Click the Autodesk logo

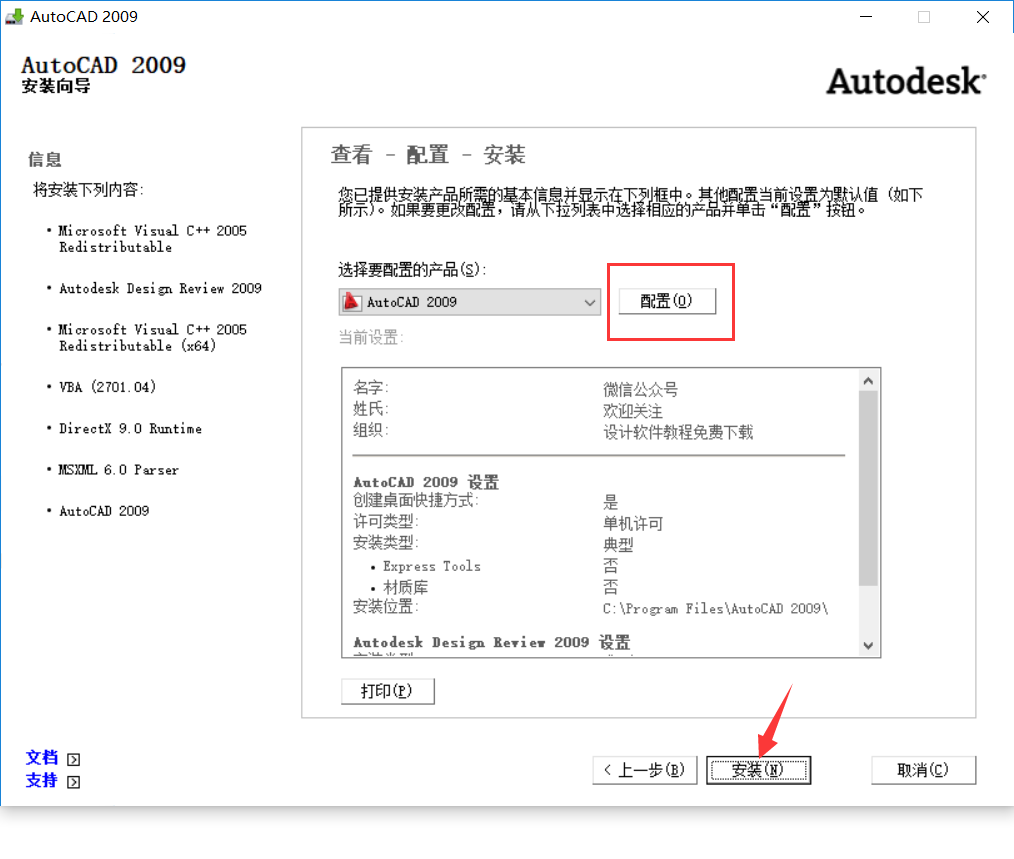[x=905, y=81]
